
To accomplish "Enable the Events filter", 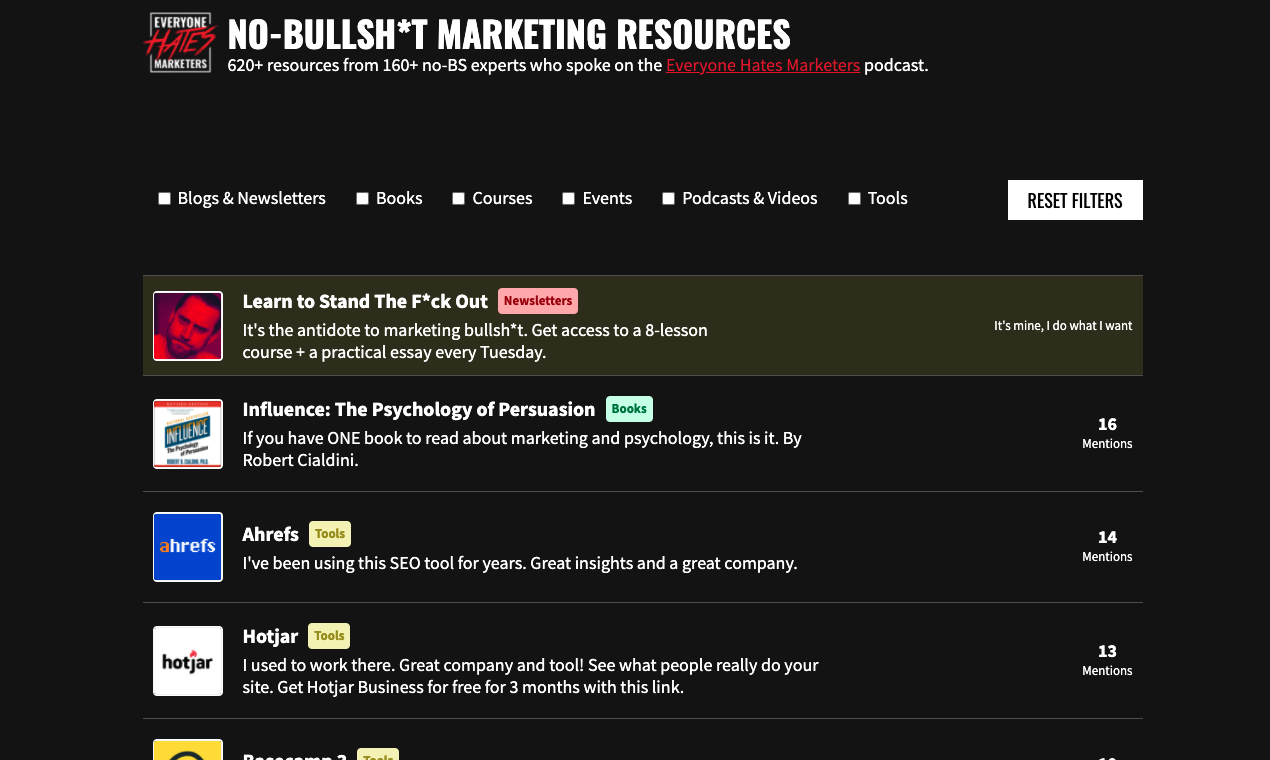I will coord(568,198).
